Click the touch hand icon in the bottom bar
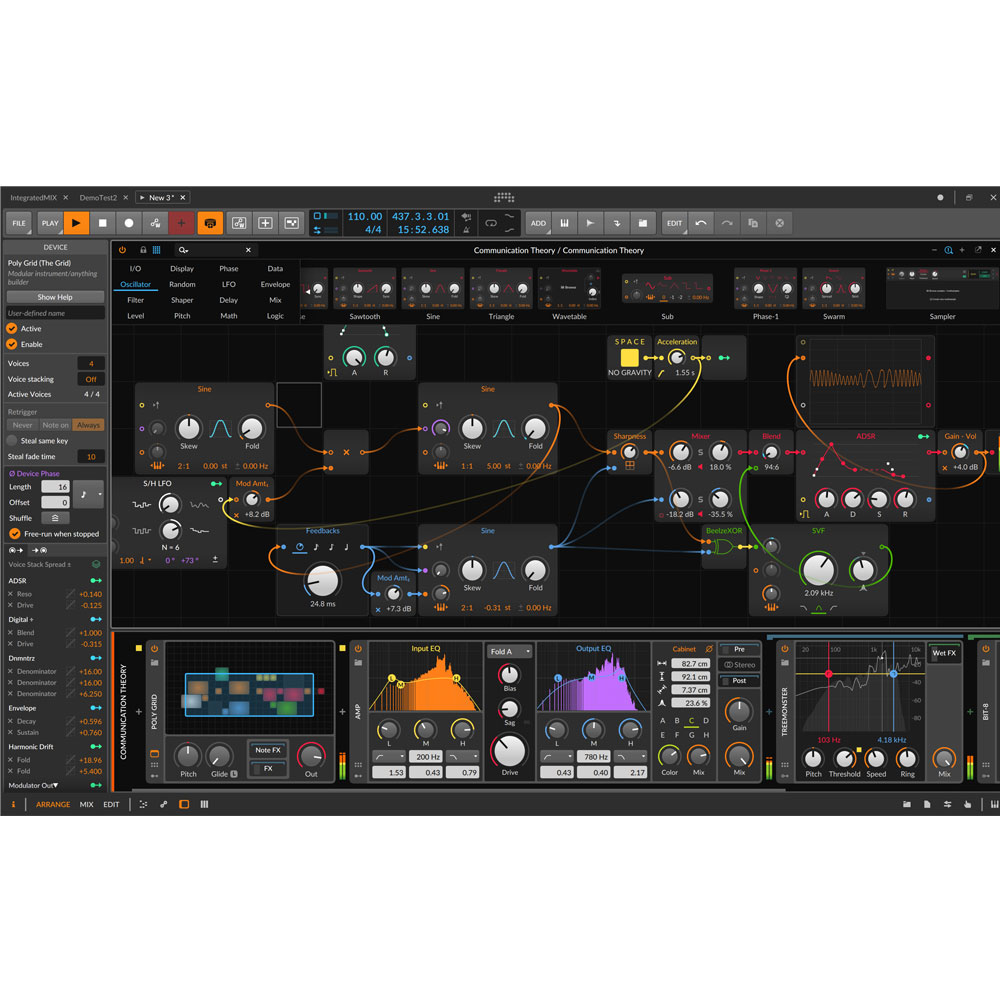Screen dimensions: 1000x1000 (x=967, y=804)
